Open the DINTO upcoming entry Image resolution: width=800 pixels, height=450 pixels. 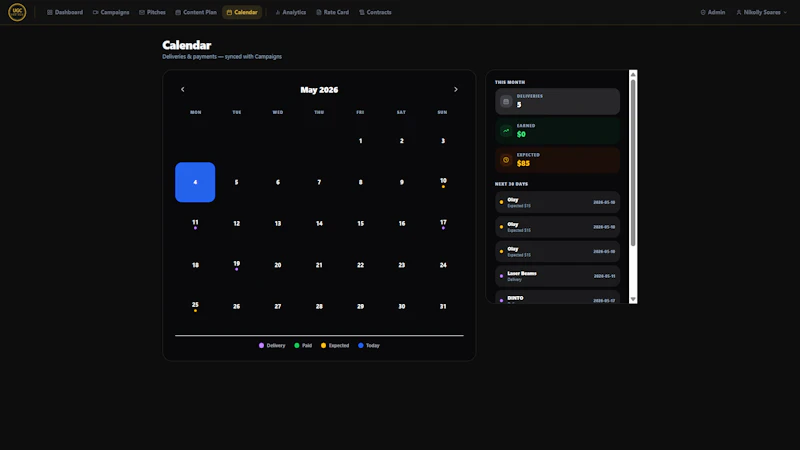pos(557,298)
